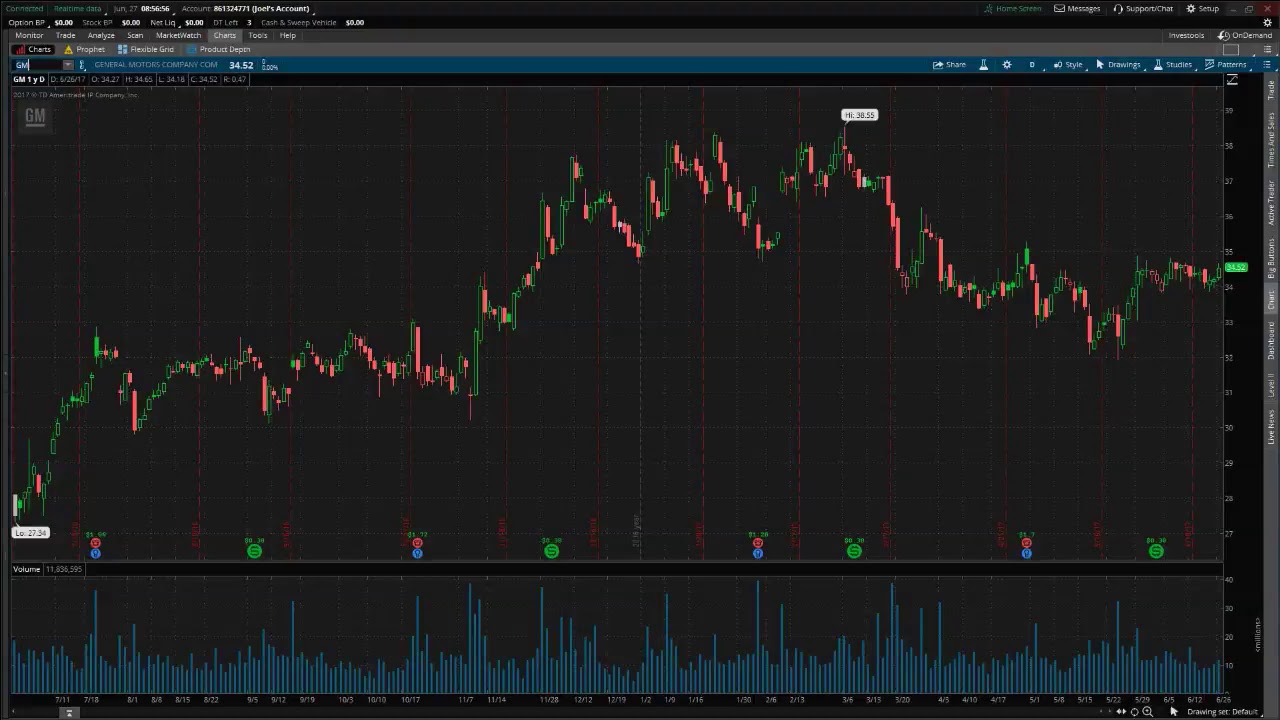Open the Level II side tab

(1271, 385)
